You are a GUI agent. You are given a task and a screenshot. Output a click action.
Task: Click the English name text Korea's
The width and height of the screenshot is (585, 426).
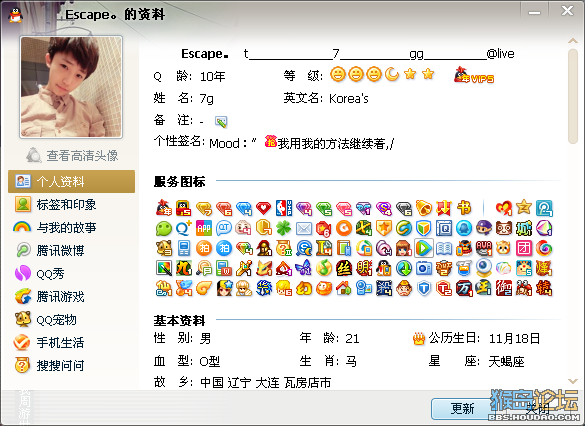[x=348, y=98]
